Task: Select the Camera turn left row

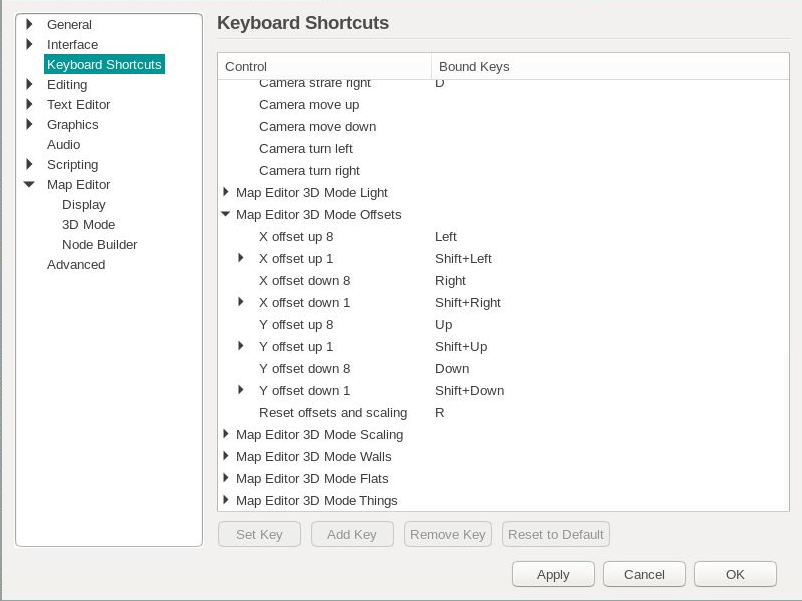Action: 503,148
